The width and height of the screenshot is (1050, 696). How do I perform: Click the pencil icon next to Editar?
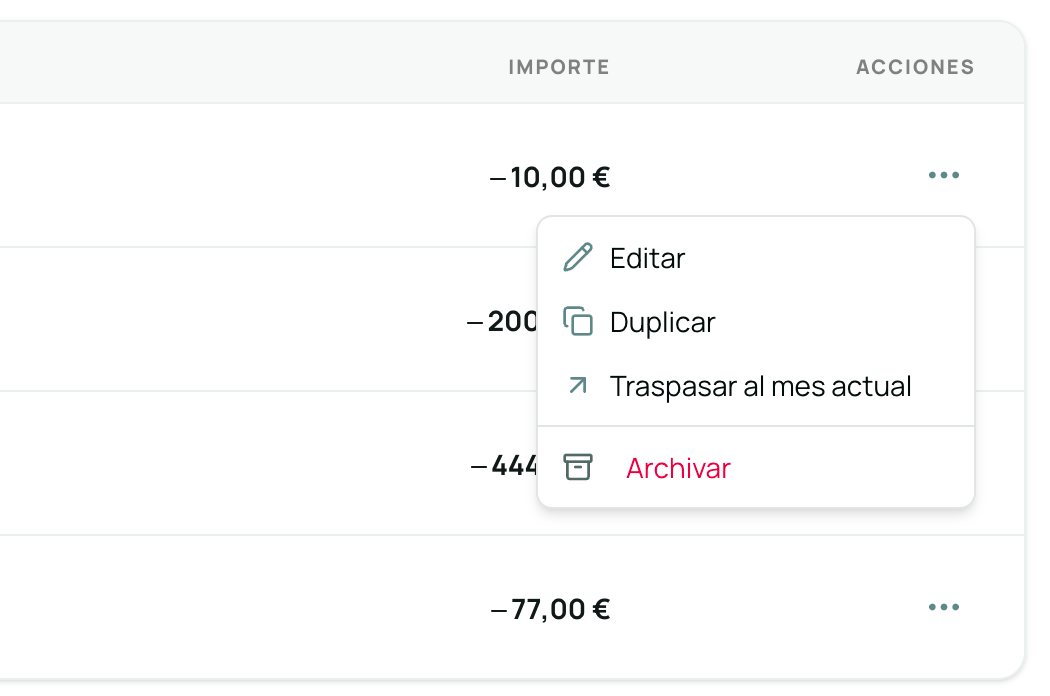coord(577,257)
